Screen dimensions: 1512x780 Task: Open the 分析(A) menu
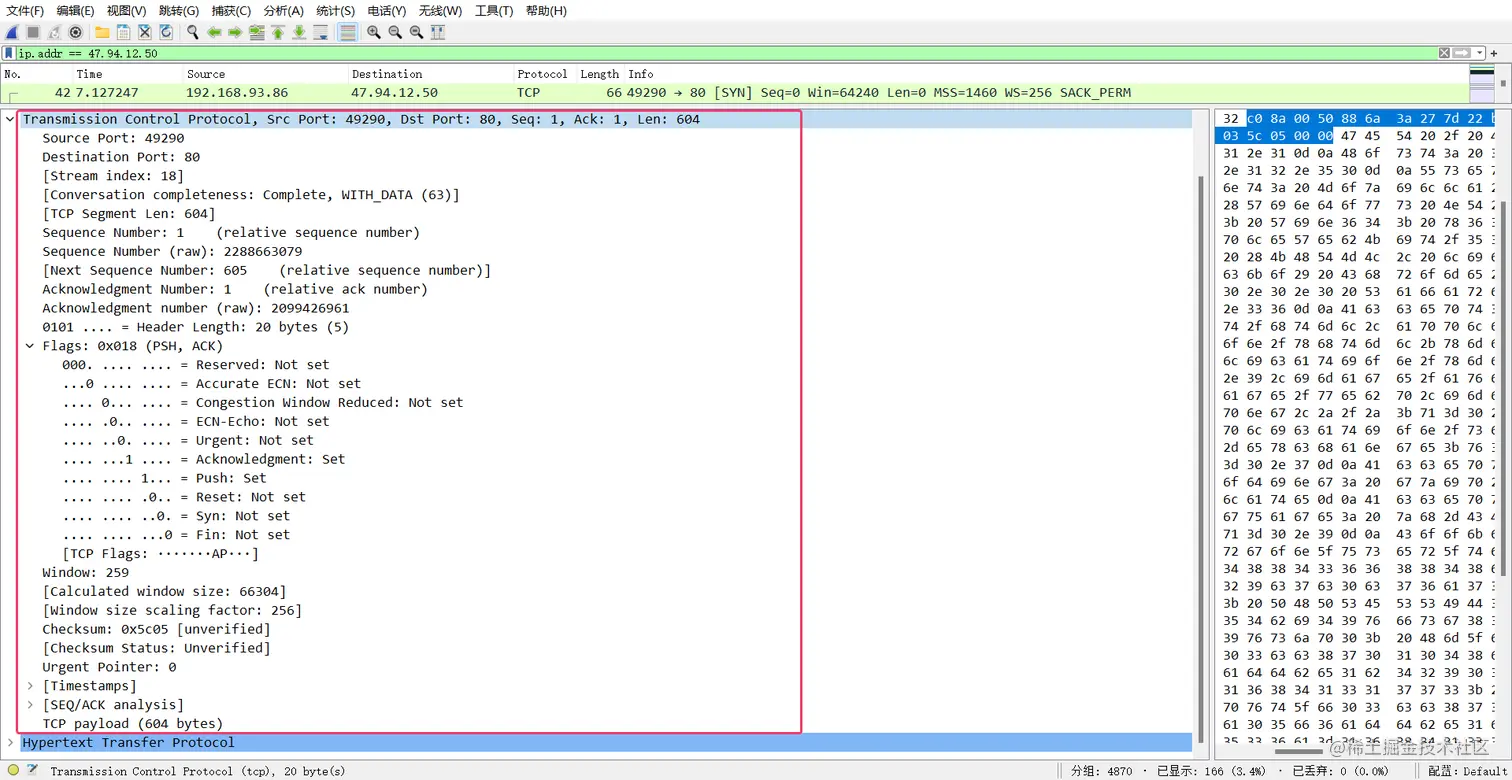coord(284,10)
